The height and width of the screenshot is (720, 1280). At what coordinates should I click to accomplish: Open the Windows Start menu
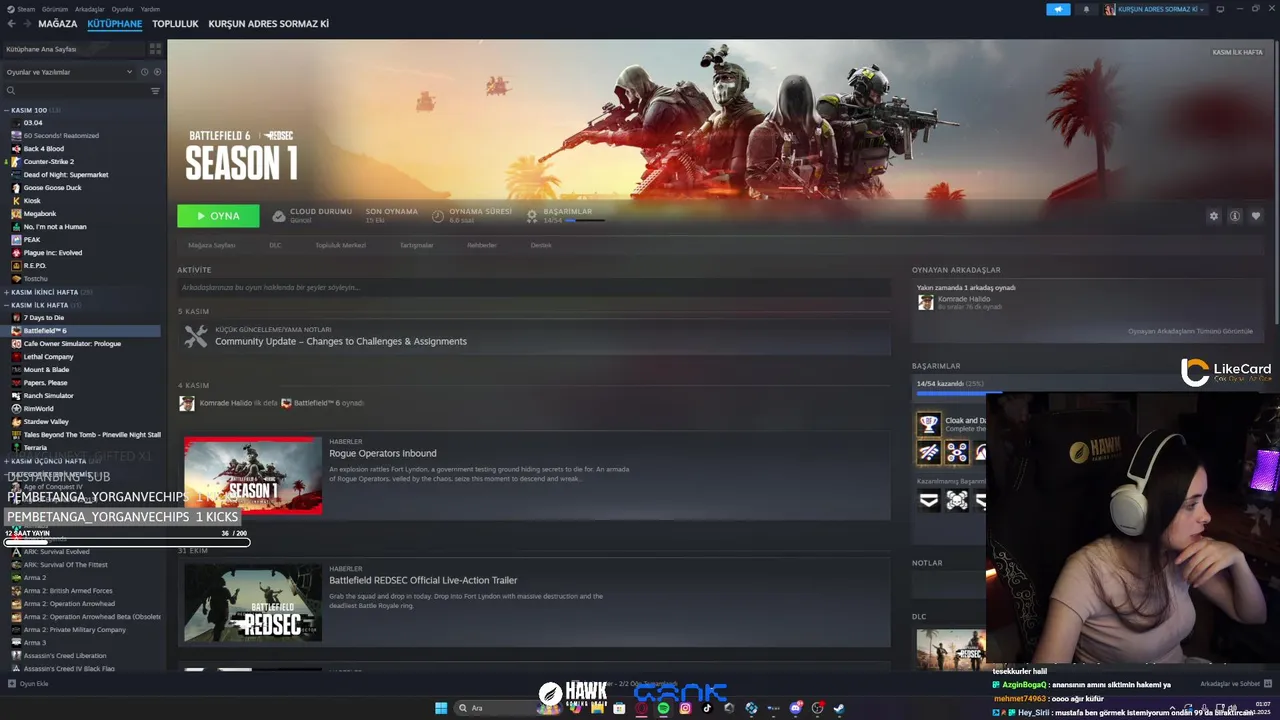pyautogui.click(x=441, y=708)
